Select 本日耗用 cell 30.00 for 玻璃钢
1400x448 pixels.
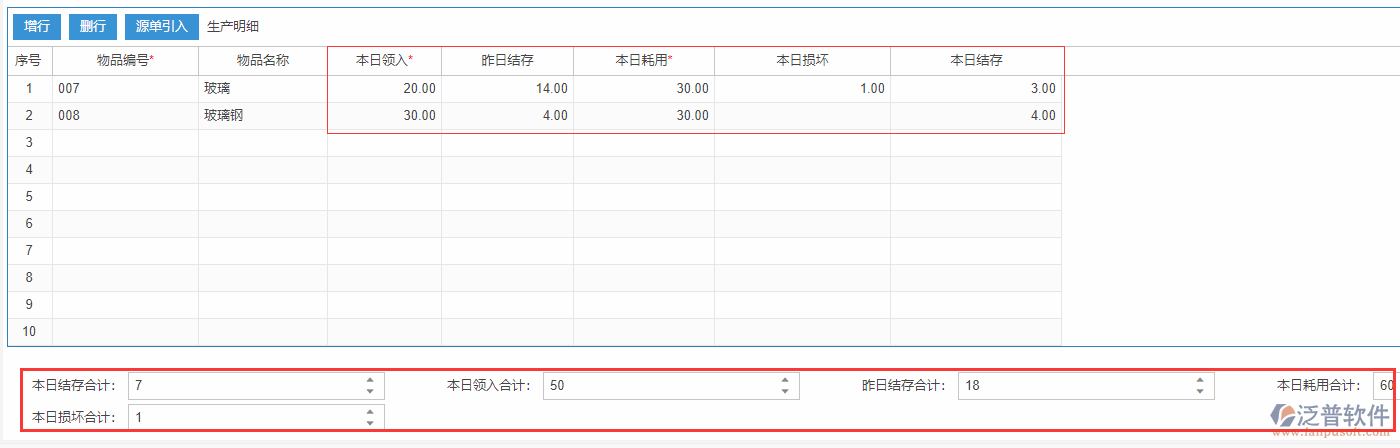(x=643, y=115)
